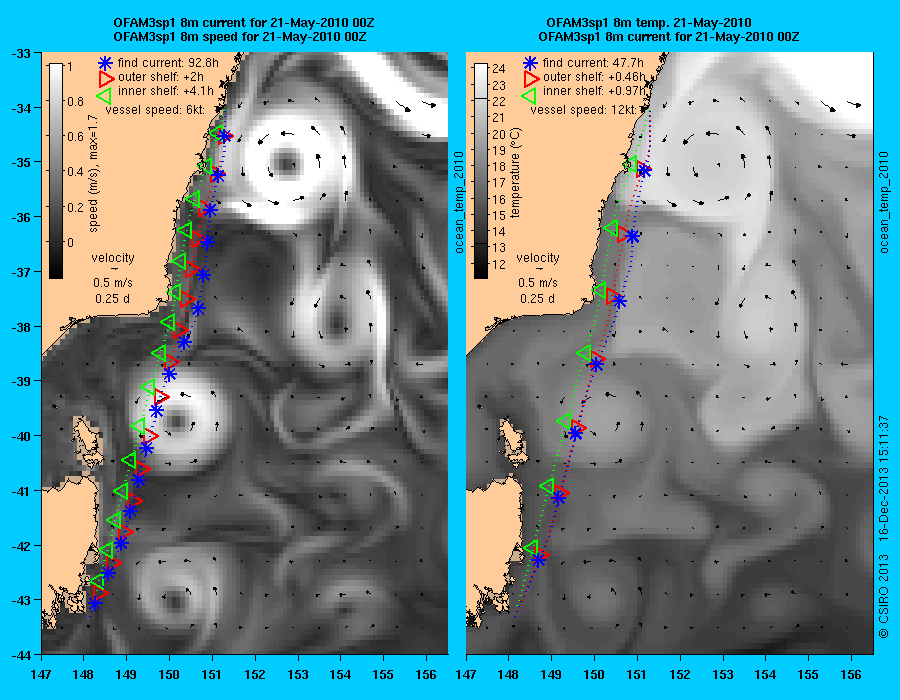
Task: Click the '24' tick on the temperature colorbar
Action: [x=499, y=68]
